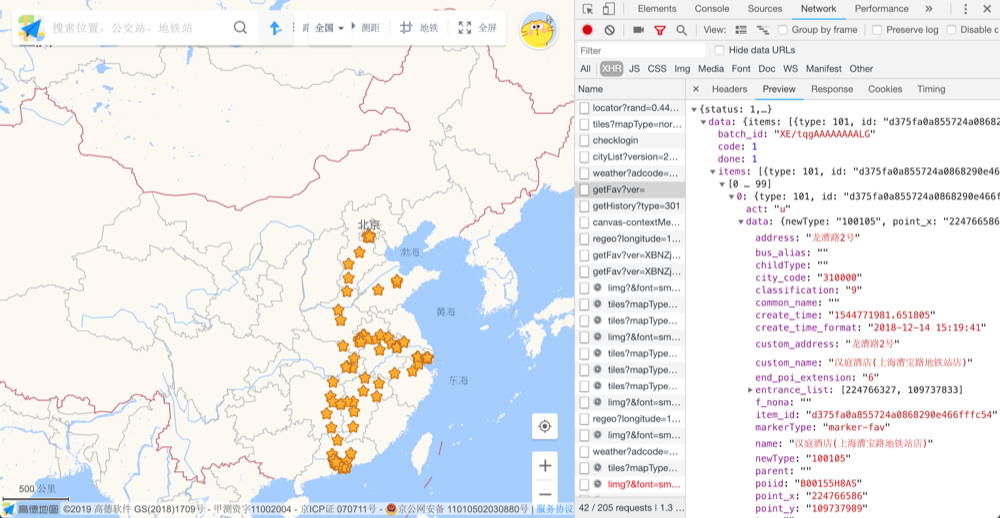Open the Sources tab

pos(765,9)
